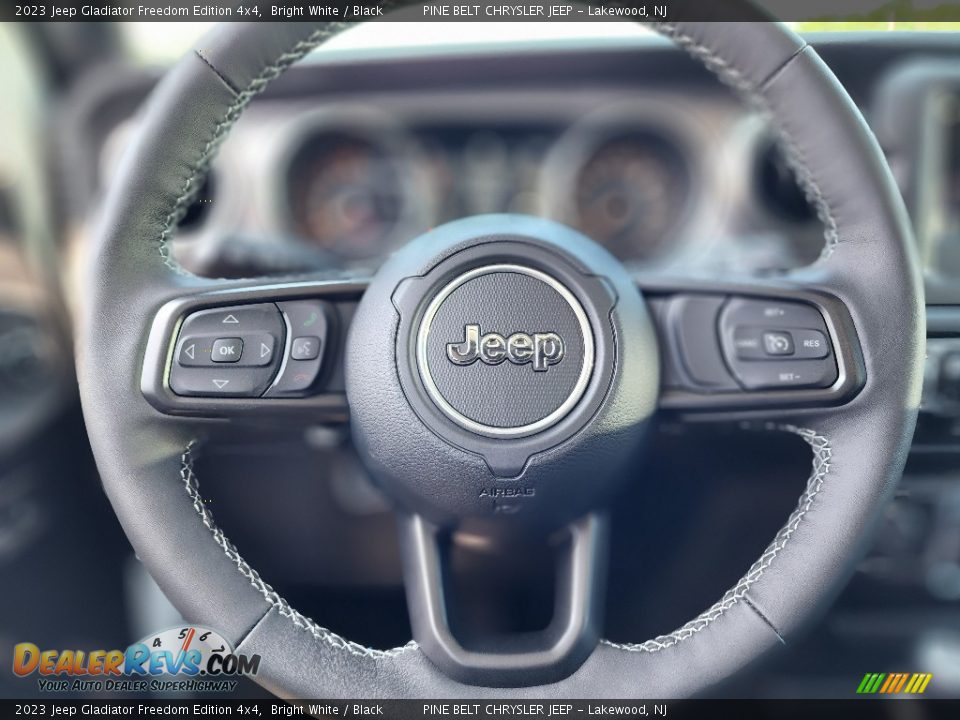This screenshot has width=960, height=720.
Task: Click 'Your Auto Dealer SuperHighway' tagline
Action: click(x=137, y=686)
